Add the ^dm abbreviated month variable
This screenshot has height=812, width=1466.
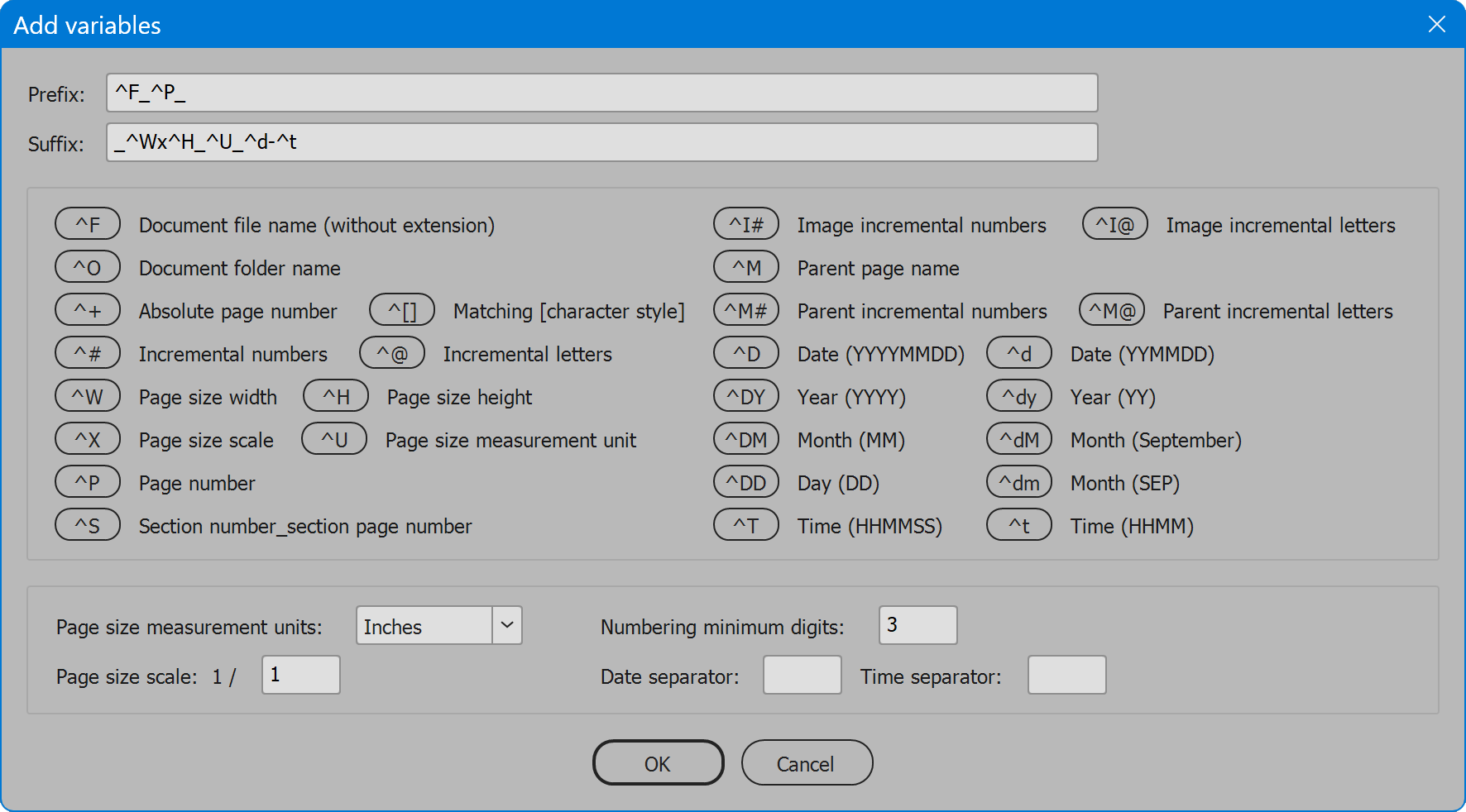pyautogui.click(x=1019, y=482)
